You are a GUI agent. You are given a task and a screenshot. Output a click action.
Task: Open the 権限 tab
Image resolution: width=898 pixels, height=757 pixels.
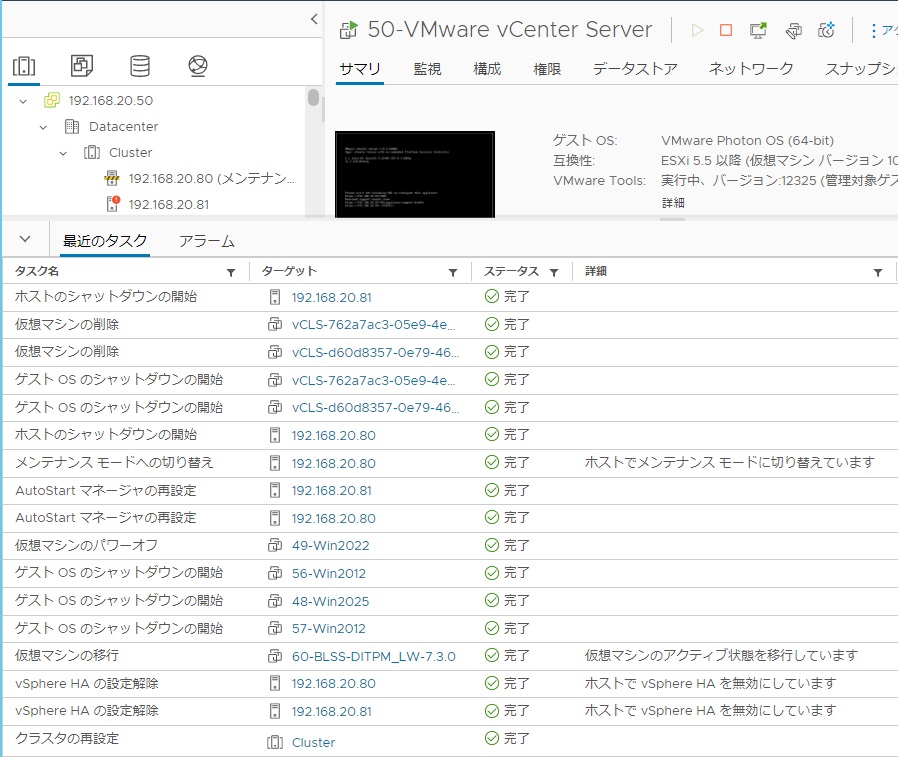pyautogui.click(x=547, y=69)
